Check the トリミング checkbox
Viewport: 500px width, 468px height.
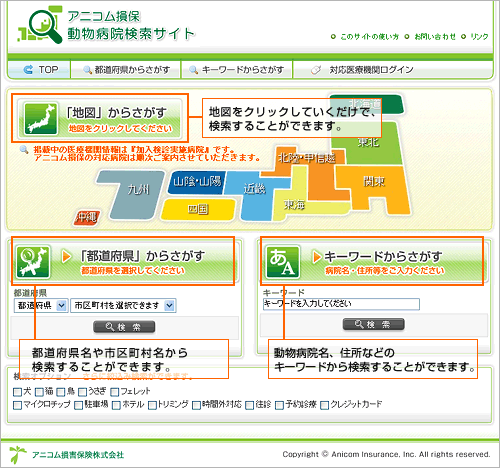point(153,405)
